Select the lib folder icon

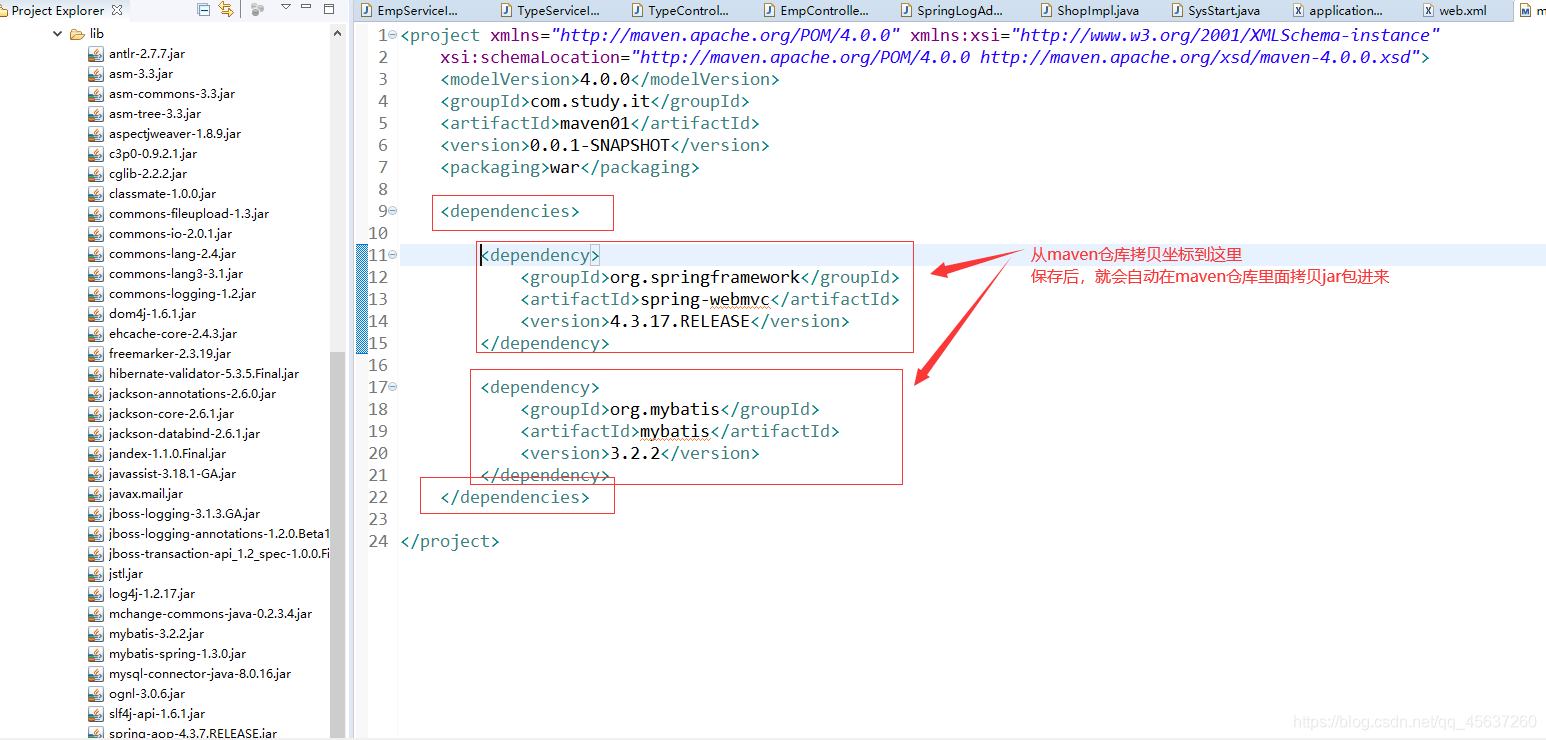[x=77, y=34]
